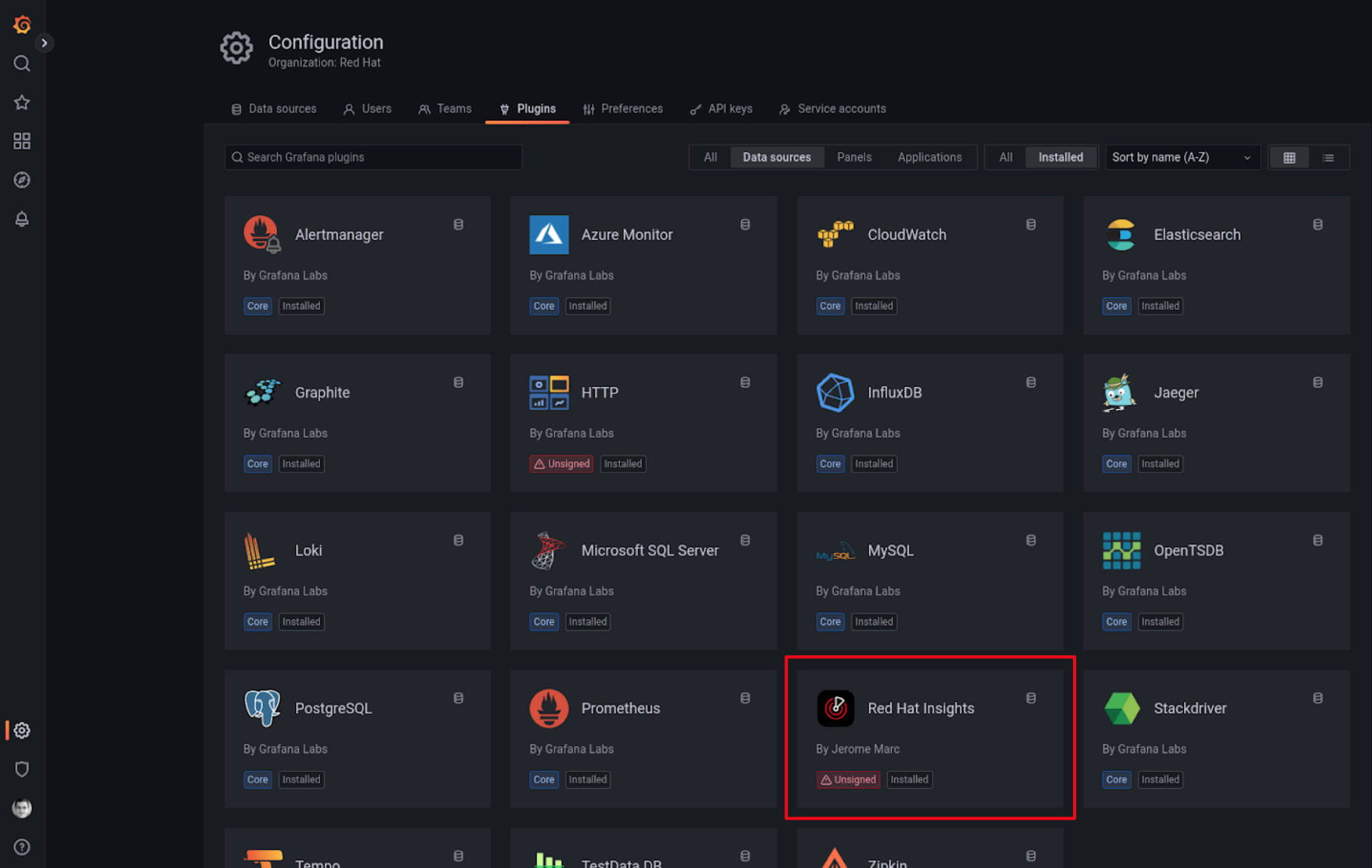Select the All plugin type filter

click(x=711, y=157)
